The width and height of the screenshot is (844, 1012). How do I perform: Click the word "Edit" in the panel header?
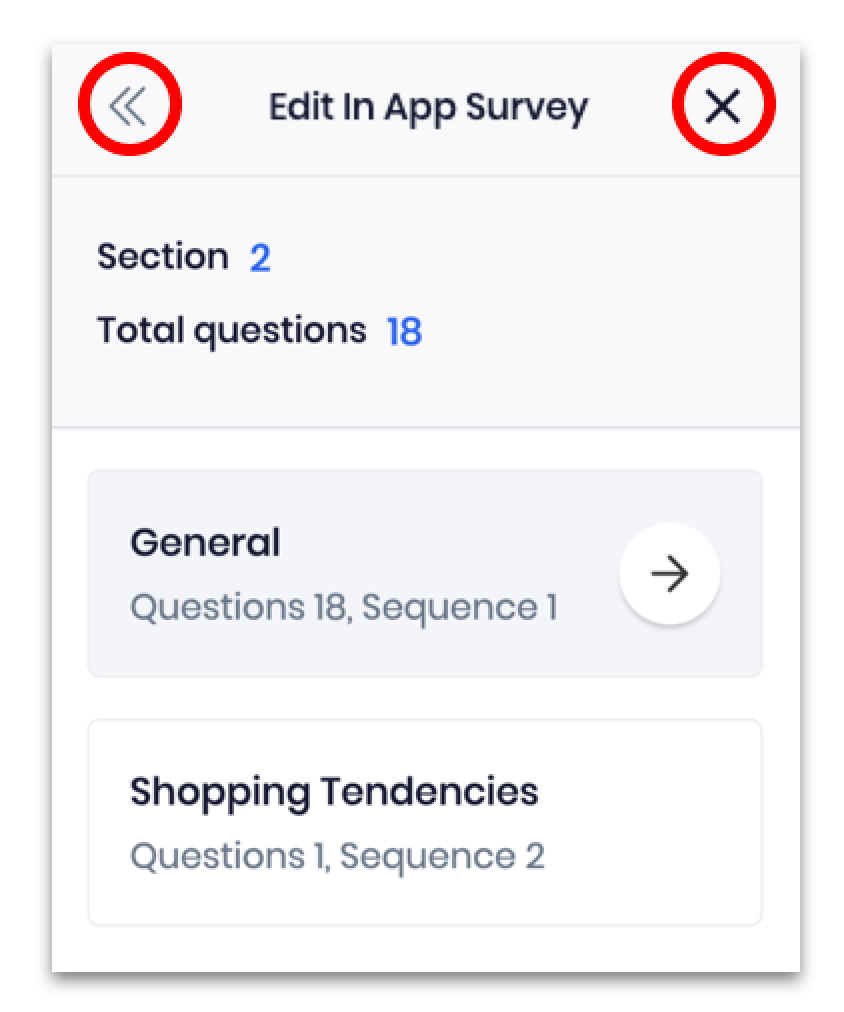(x=296, y=106)
